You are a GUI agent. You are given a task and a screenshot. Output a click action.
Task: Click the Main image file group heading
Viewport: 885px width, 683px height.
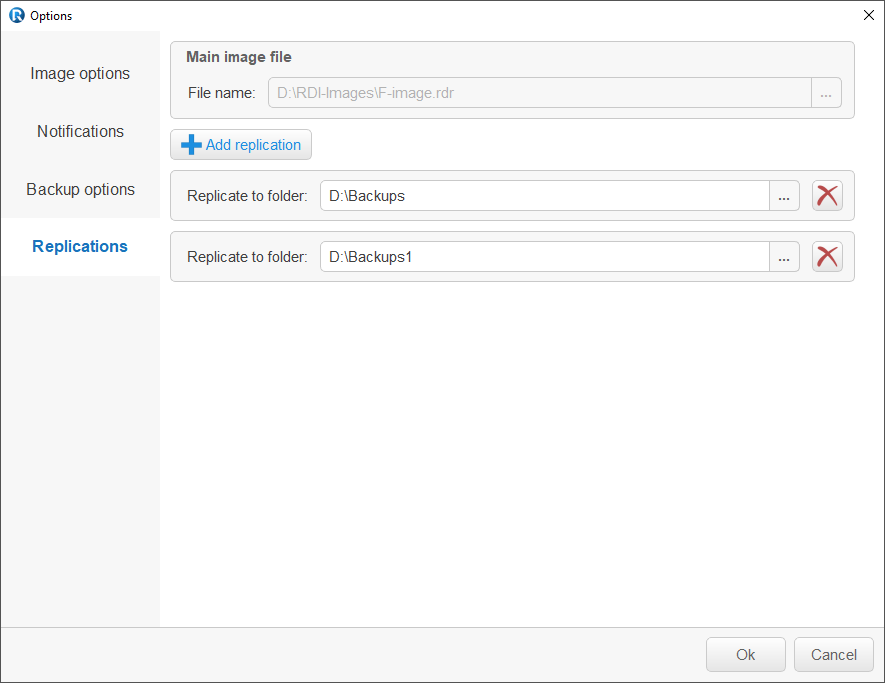tap(239, 57)
